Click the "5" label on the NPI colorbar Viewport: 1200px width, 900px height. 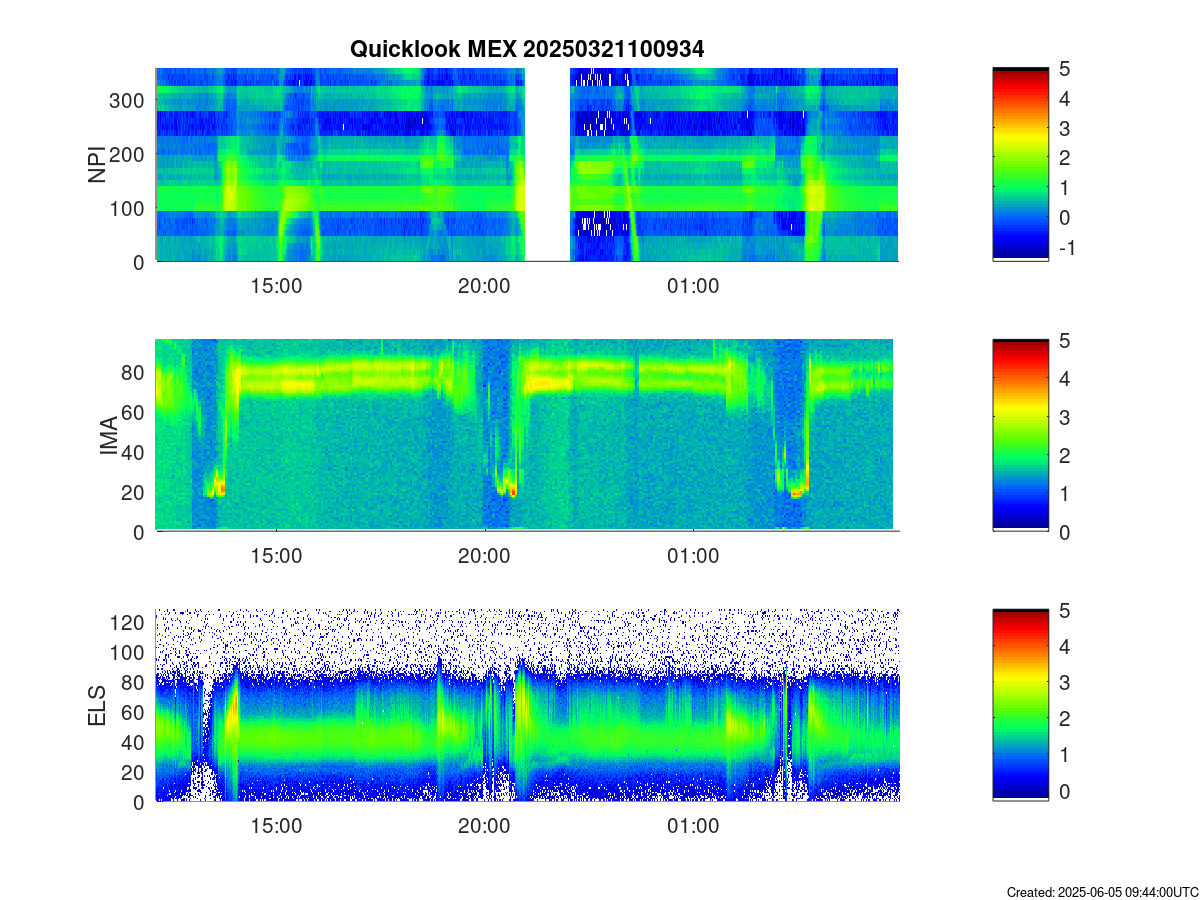coord(1063,69)
